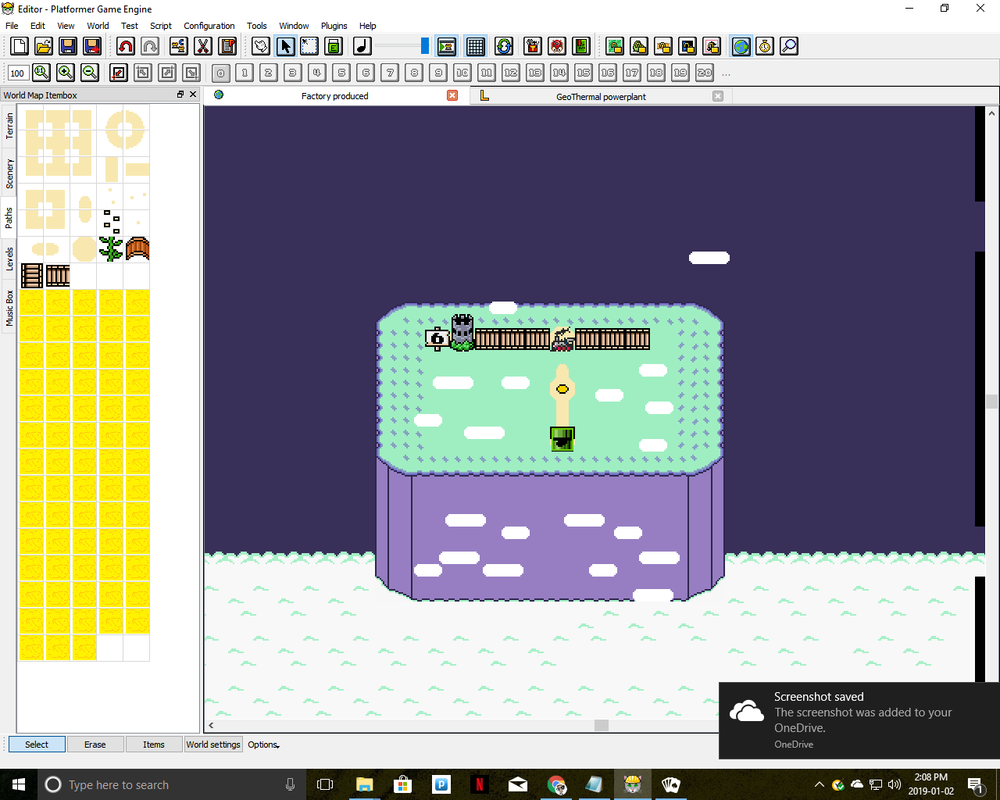This screenshot has height=800, width=1000.
Task: Zoom in with the plus magnifier
Action: [x=66, y=73]
